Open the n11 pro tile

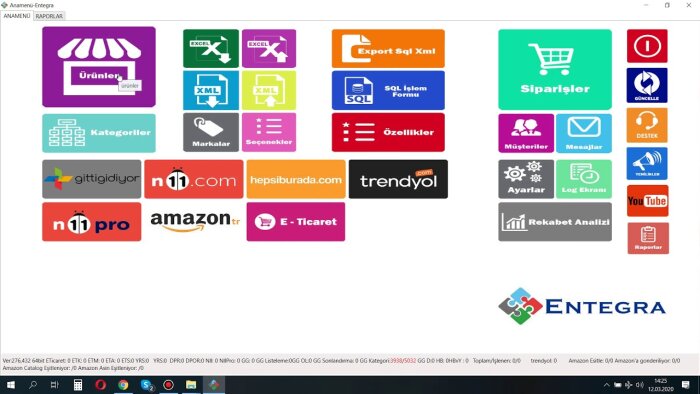pyautogui.click(x=92, y=222)
